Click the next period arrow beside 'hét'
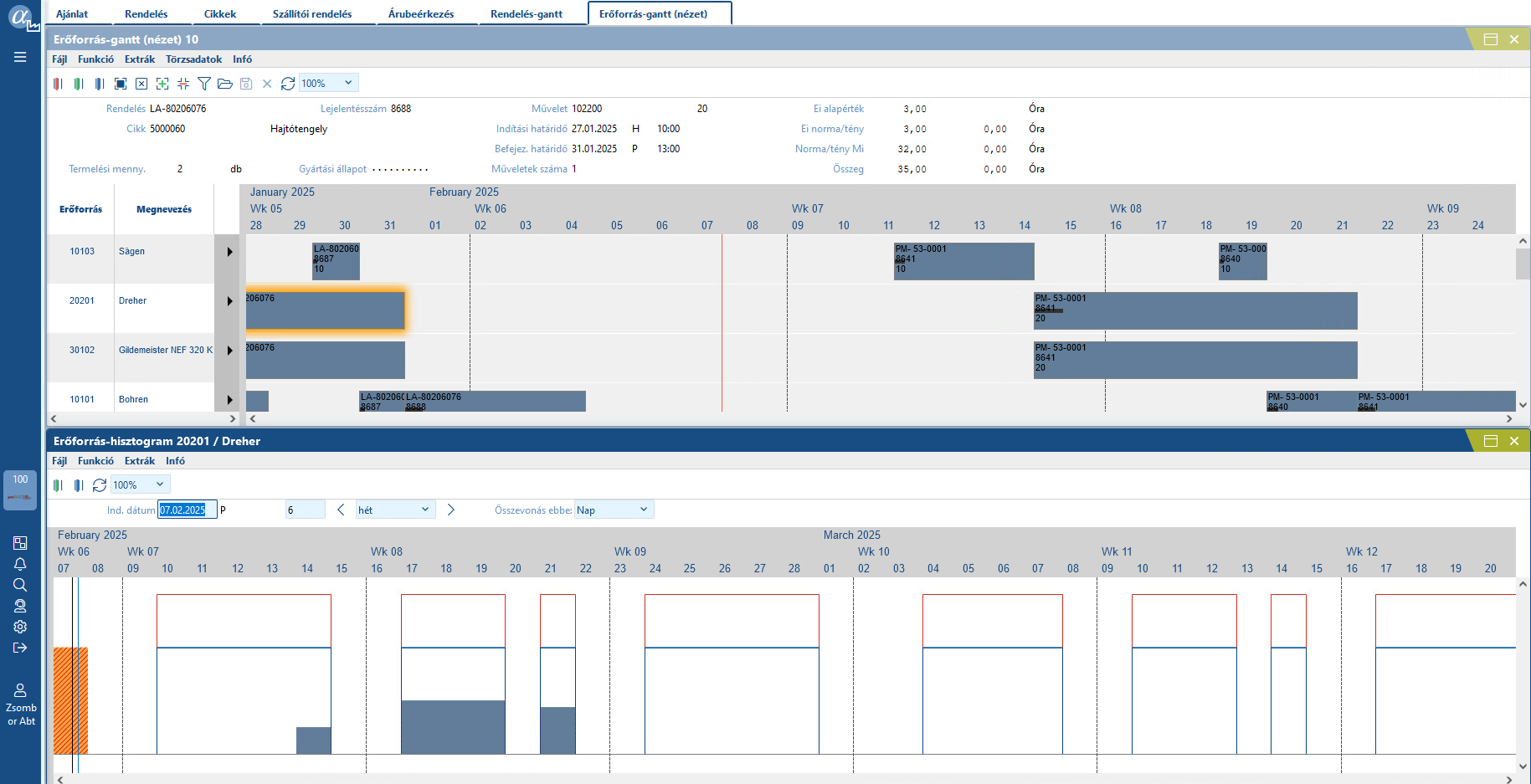This screenshot has height=784, width=1531. coord(451,510)
